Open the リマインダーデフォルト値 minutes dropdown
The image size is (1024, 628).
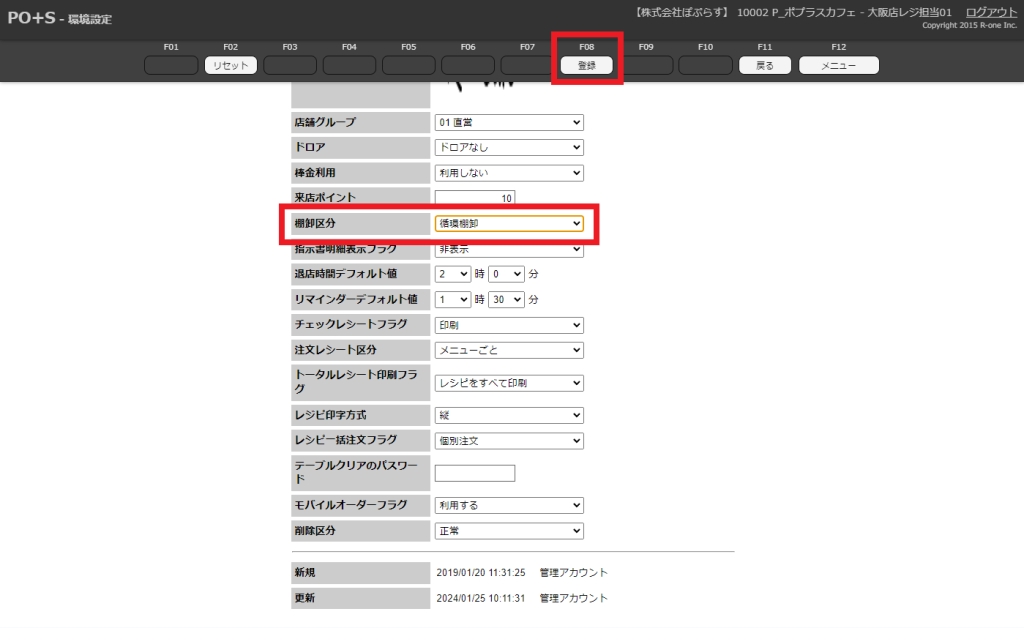506,299
